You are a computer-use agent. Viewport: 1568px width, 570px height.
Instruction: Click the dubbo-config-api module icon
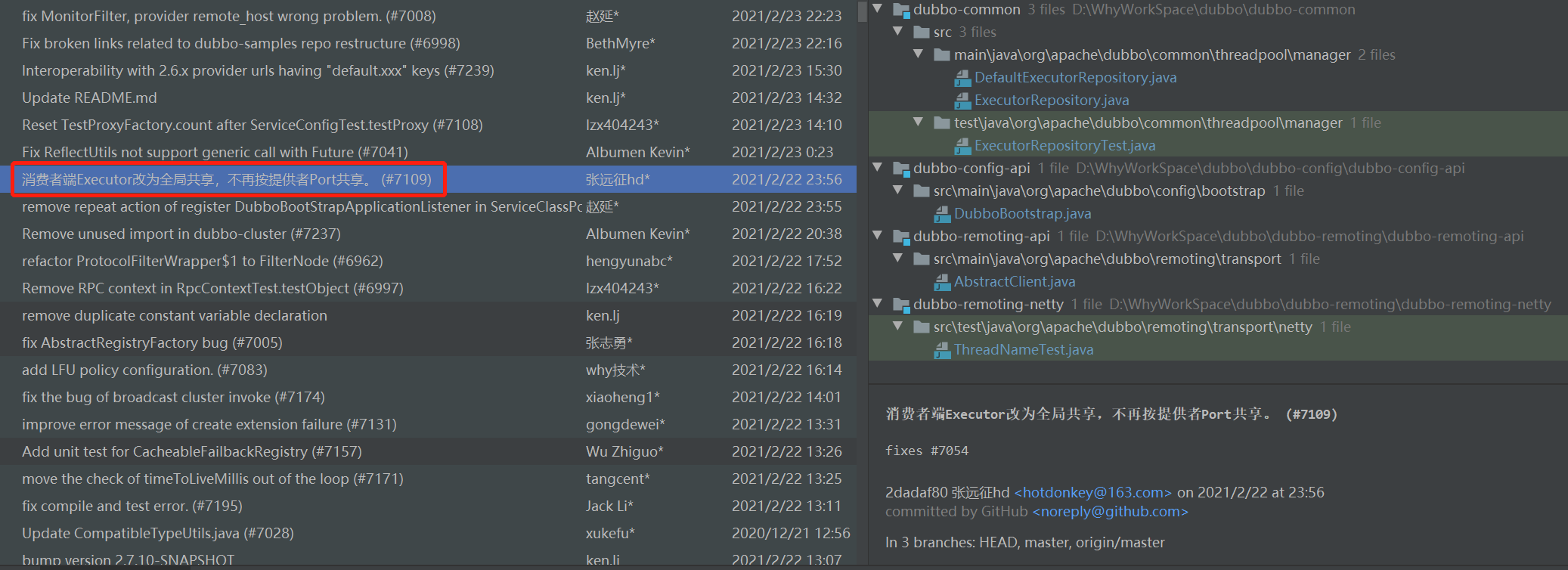(x=901, y=169)
